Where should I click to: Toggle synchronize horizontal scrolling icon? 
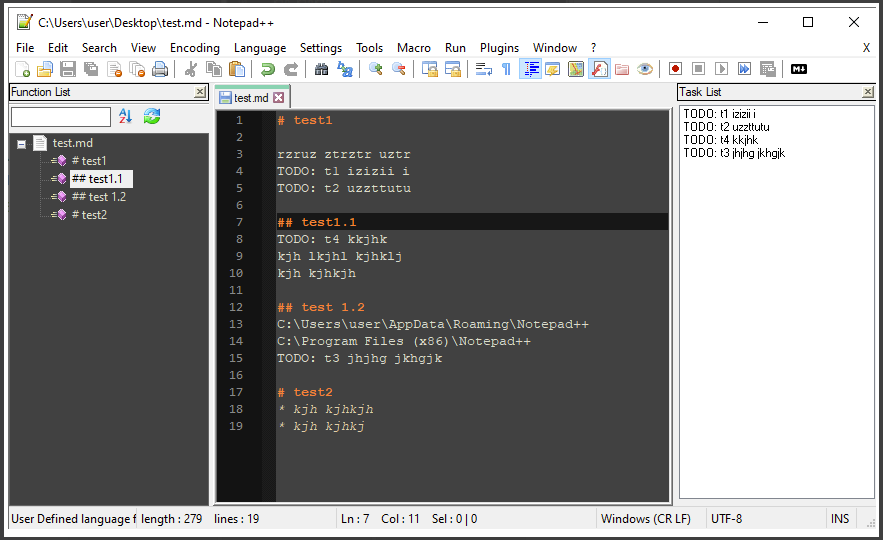[x=453, y=69]
